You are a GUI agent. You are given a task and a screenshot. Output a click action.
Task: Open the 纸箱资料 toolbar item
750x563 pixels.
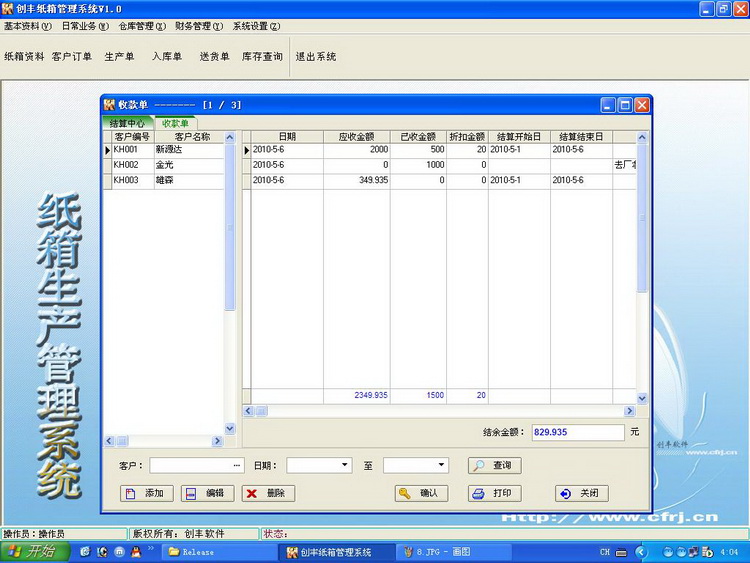pyautogui.click(x=24, y=57)
